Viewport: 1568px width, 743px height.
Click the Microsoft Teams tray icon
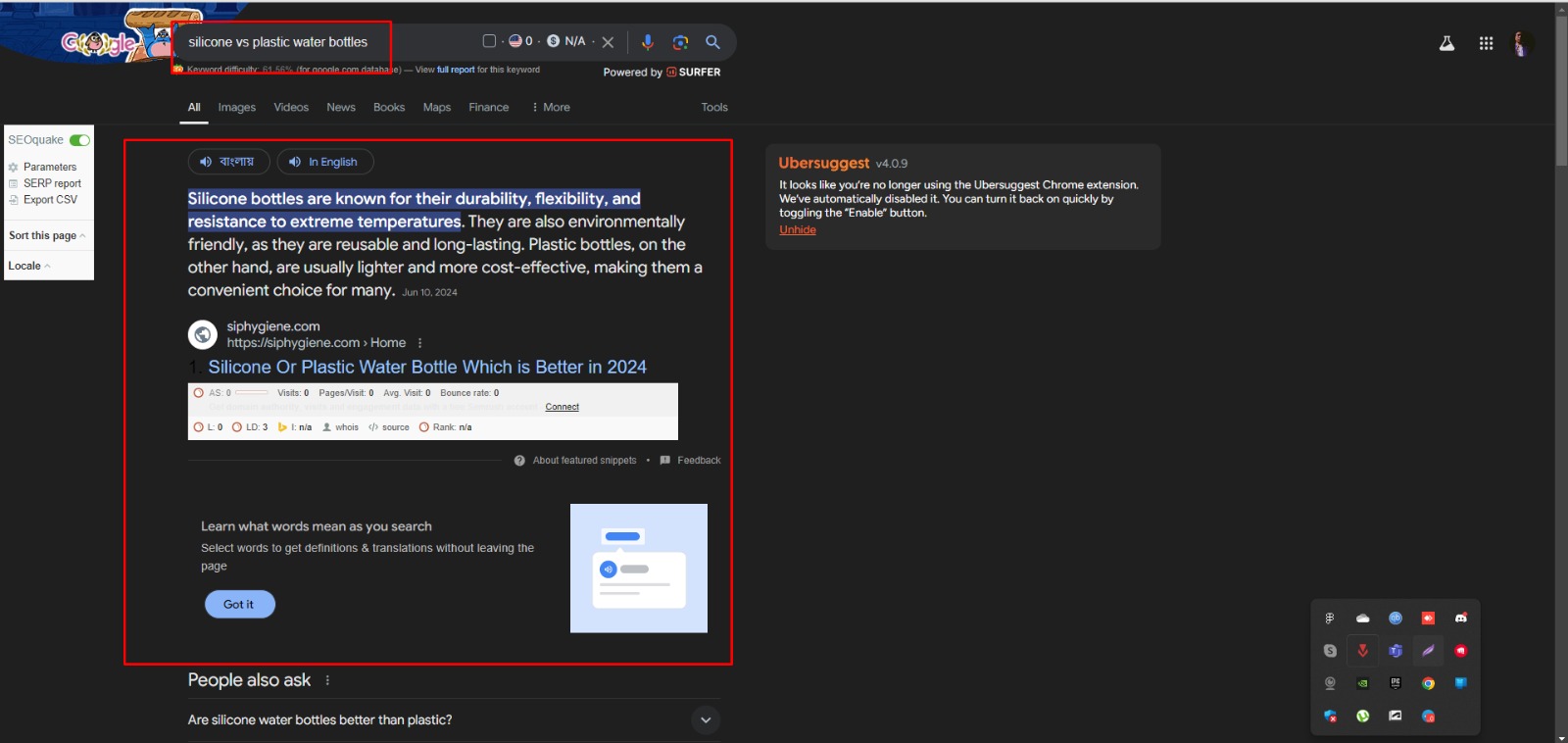pyautogui.click(x=1396, y=651)
